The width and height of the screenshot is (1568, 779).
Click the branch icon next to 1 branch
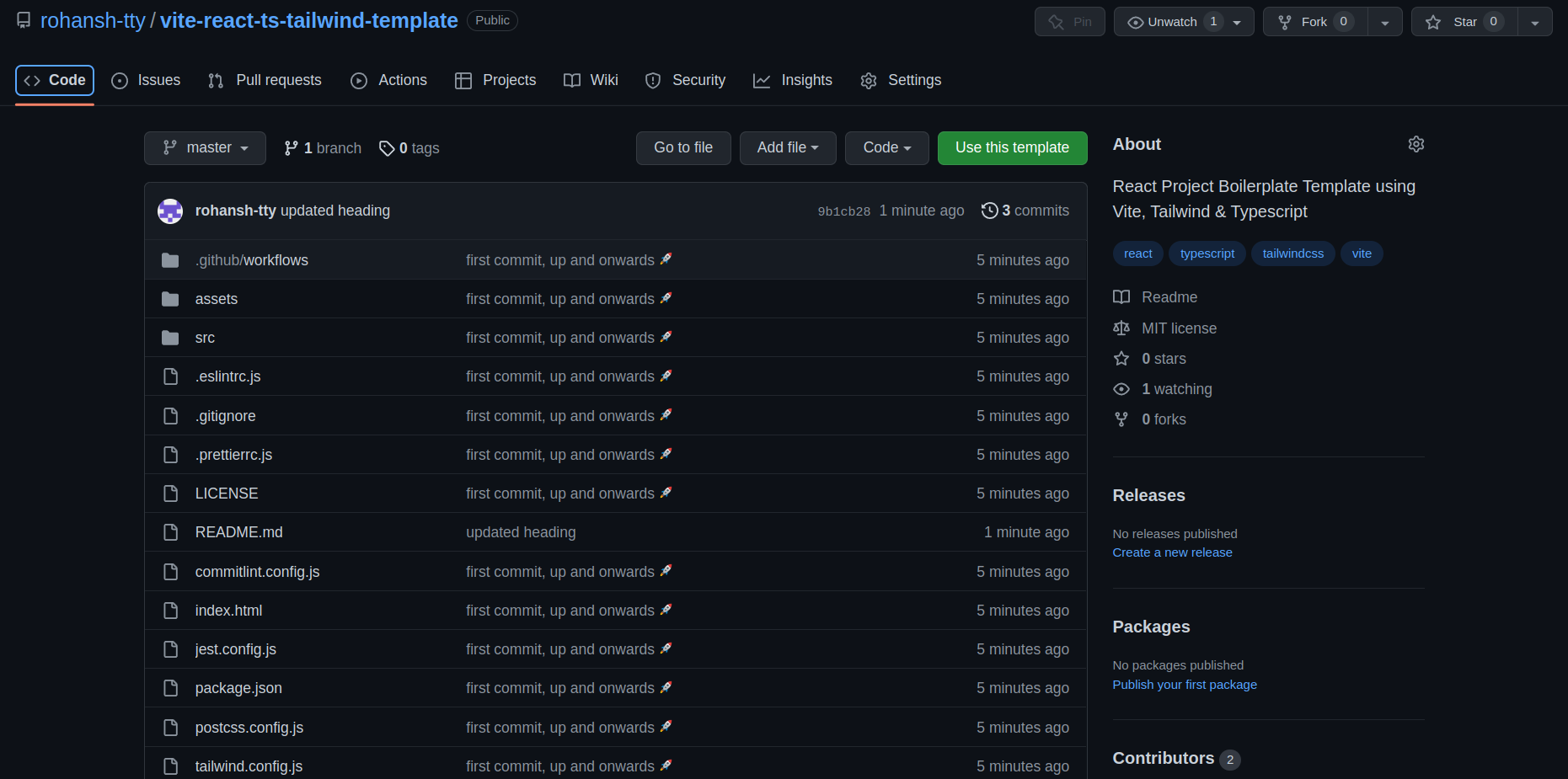(292, 148)
